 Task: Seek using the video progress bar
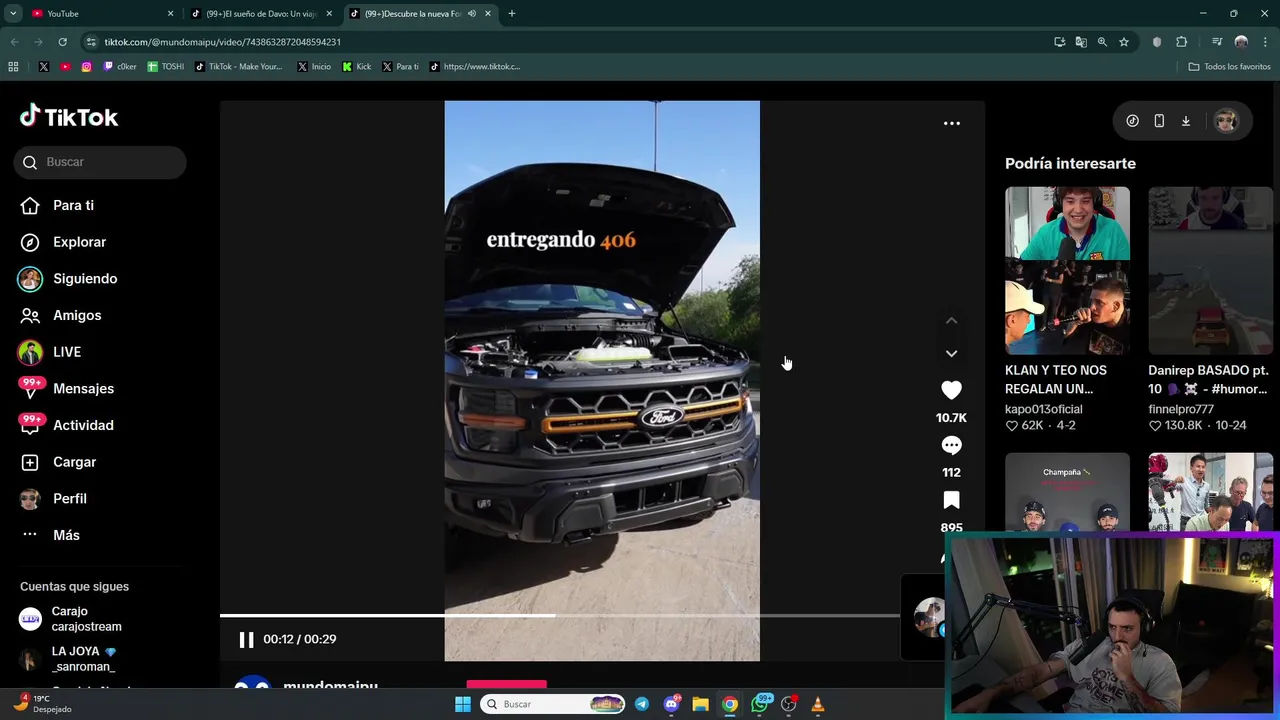pos(560,615)
